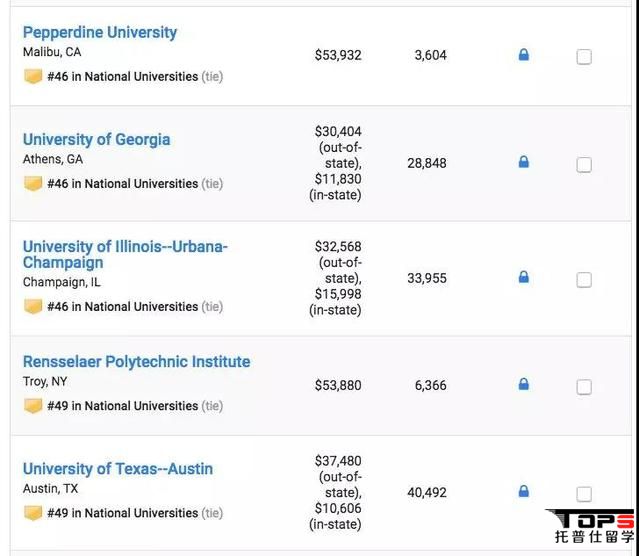Click the lock icon for Illinois Urbana-Champaign
The width and height of the screenshot is (639, 556).
(524, 277)
